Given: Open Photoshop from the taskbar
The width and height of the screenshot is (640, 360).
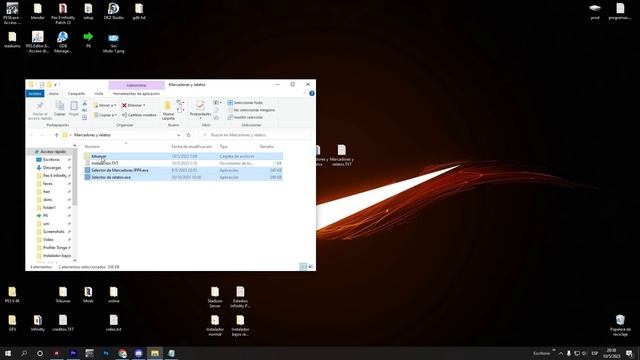Looking at the screenshot, I should (x=106, y=353).
